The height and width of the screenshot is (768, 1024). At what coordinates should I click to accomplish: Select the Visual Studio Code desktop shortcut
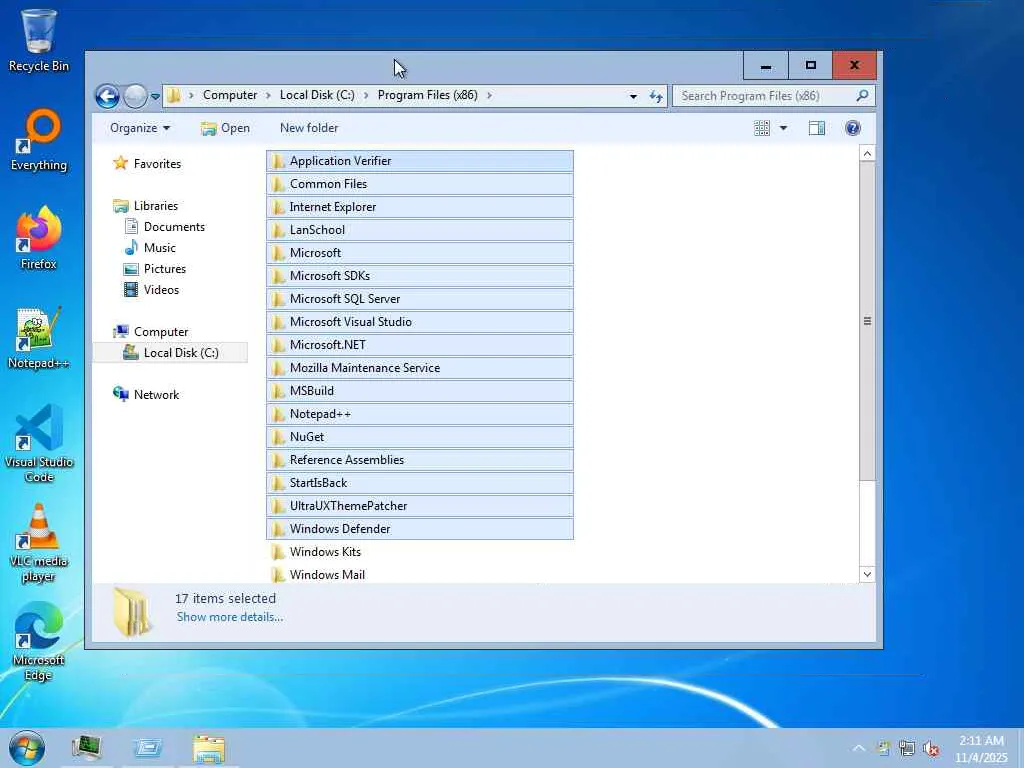tap(39, 444)
